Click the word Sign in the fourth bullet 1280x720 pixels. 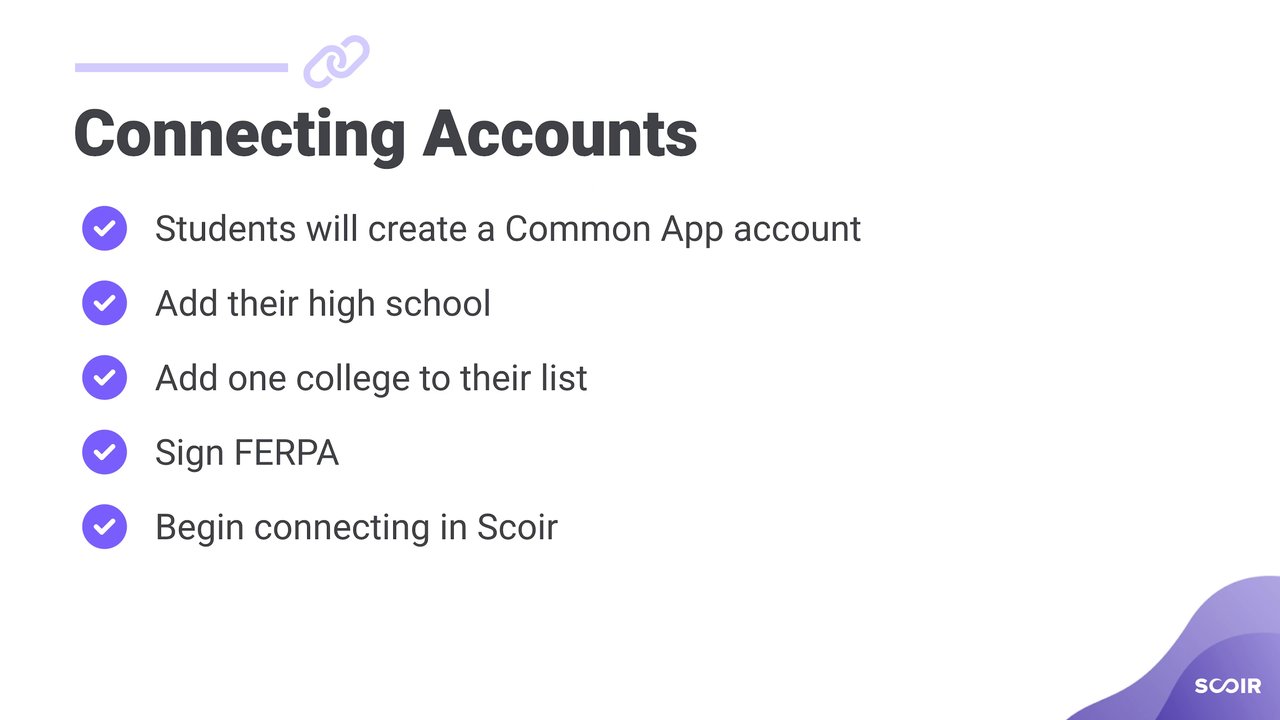(190, 453)
